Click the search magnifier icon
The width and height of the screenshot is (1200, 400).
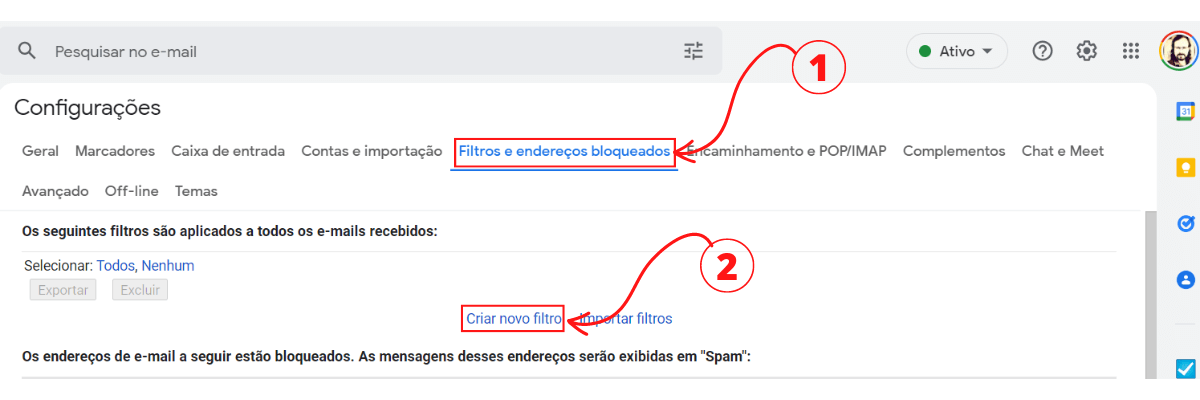[x=27, y=51]
